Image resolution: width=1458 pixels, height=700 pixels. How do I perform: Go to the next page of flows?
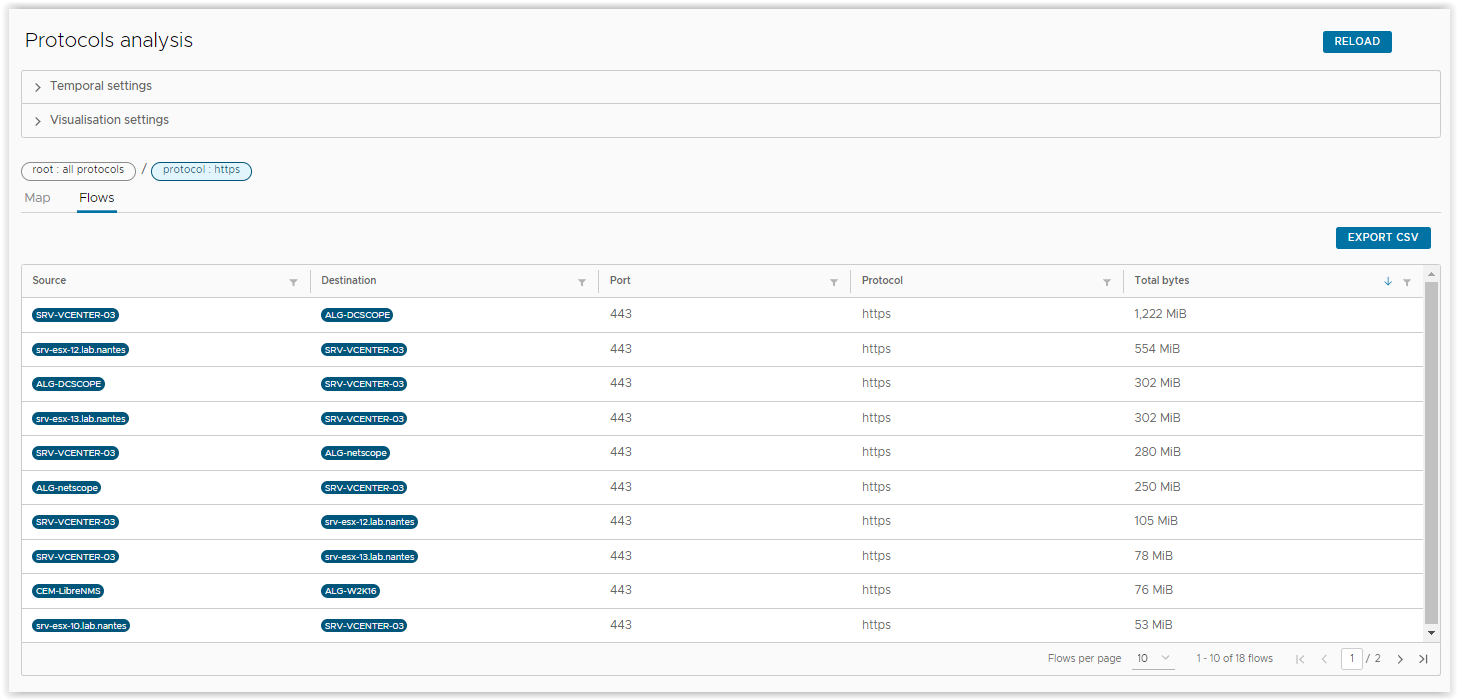(x=1400, y=659)
